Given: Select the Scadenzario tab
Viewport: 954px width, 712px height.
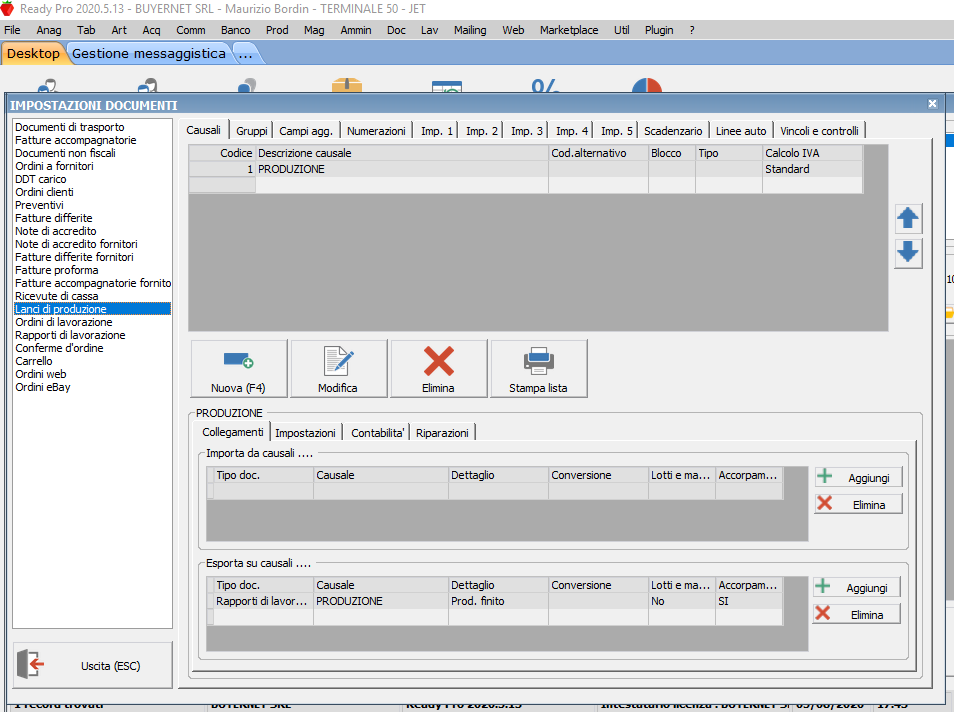Looking at the screenshot, I should [673, 131].
